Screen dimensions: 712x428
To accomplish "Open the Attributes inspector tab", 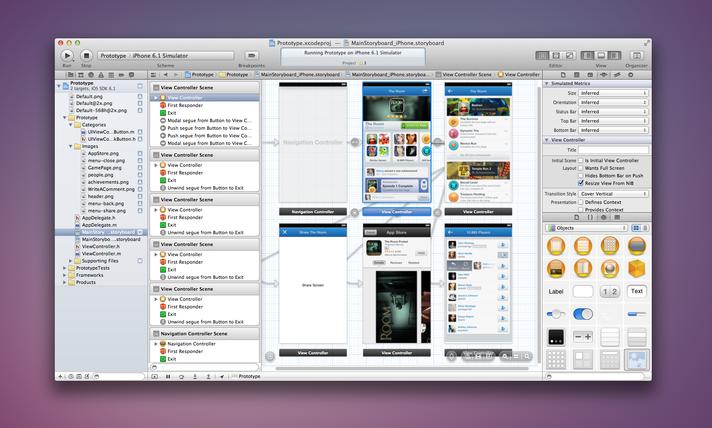I will (603, 74).
